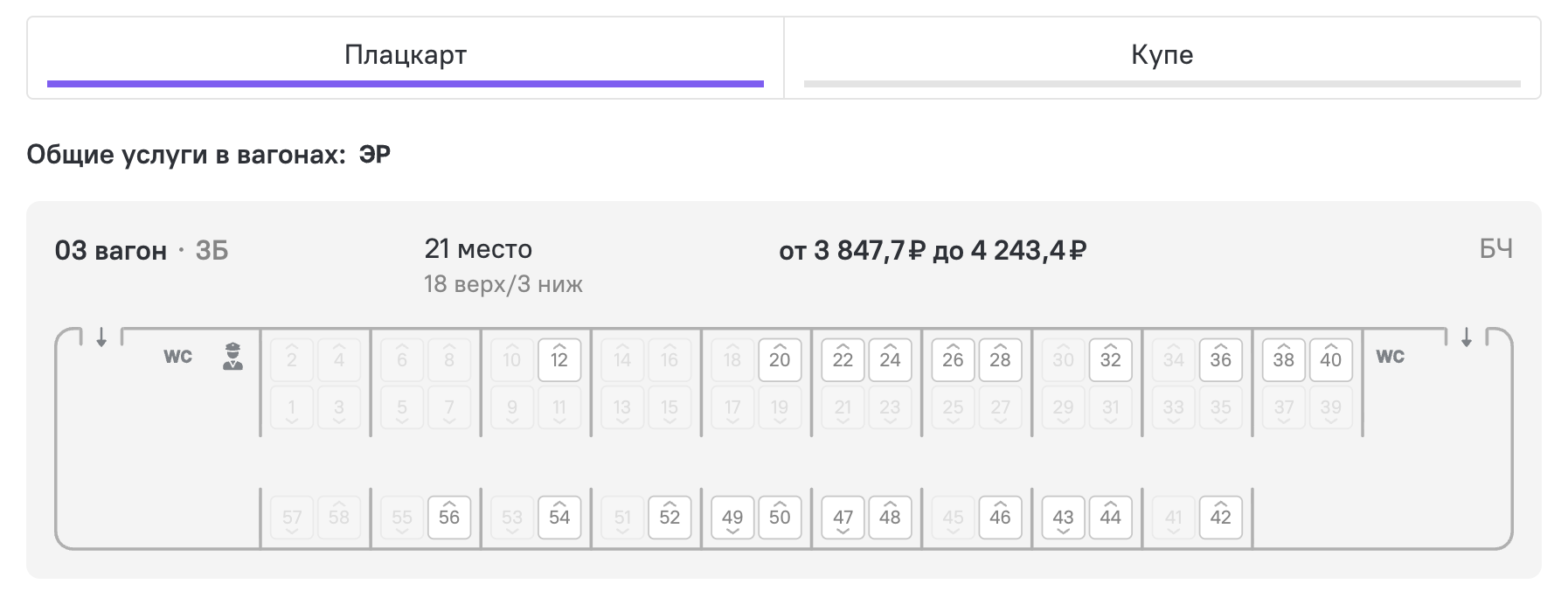Pick seat 22 in the car map
The width and height of the screenshot is (1568, 598).
(x=843, y=359)
